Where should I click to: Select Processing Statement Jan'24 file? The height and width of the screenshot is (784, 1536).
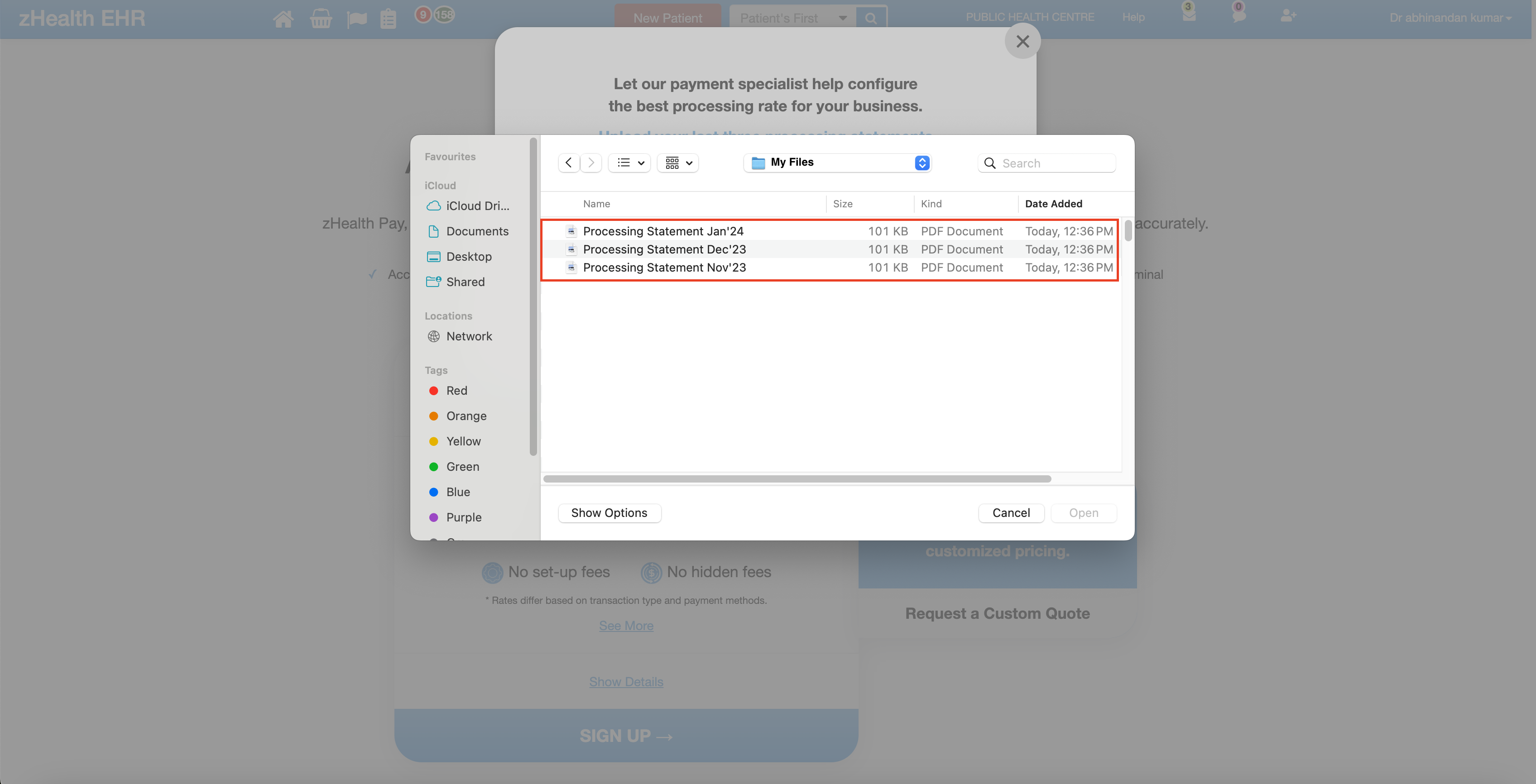[830, 231]
